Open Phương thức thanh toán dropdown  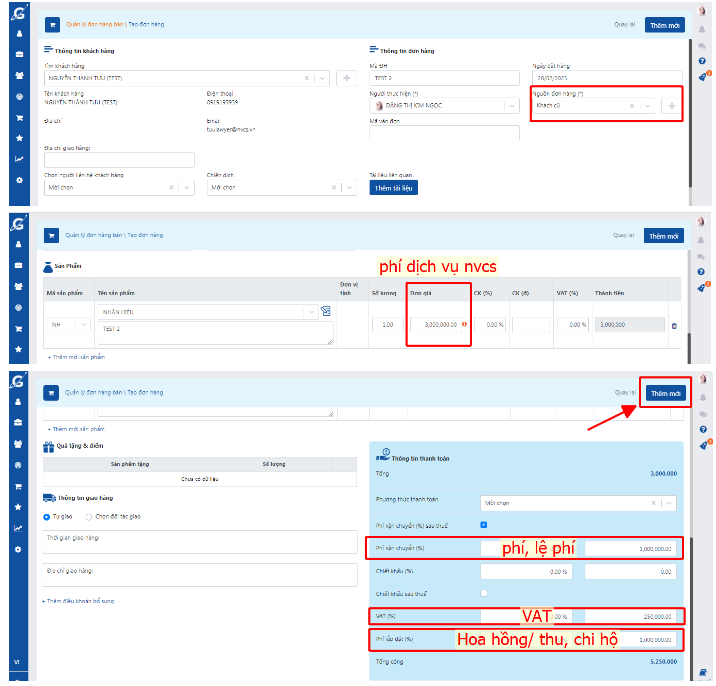(x=669, y=503)
